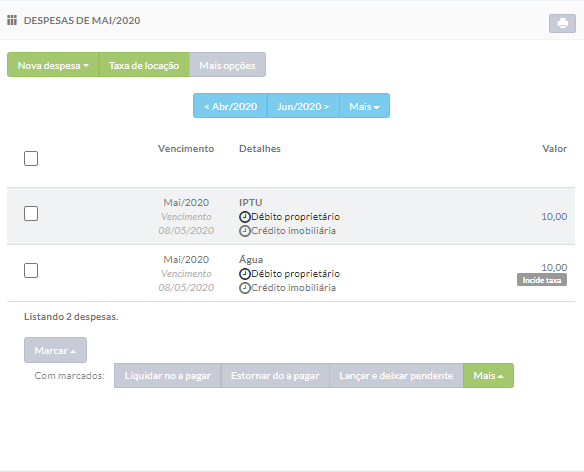
Task: Click Água due date 08/05/2020
Action: click(186, 288)
